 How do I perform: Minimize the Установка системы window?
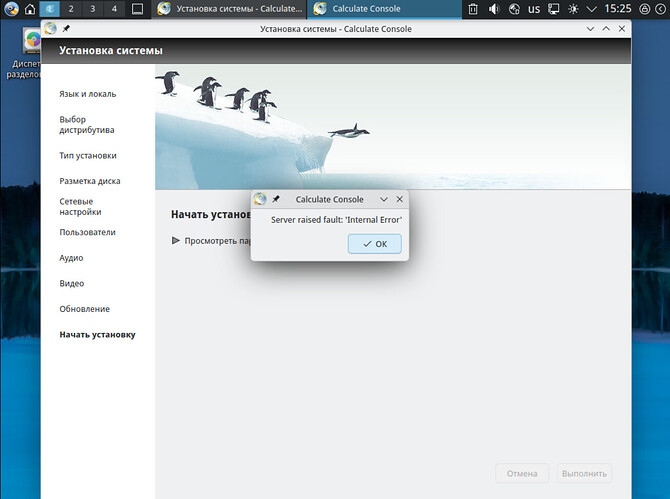[x=590, y=29]
